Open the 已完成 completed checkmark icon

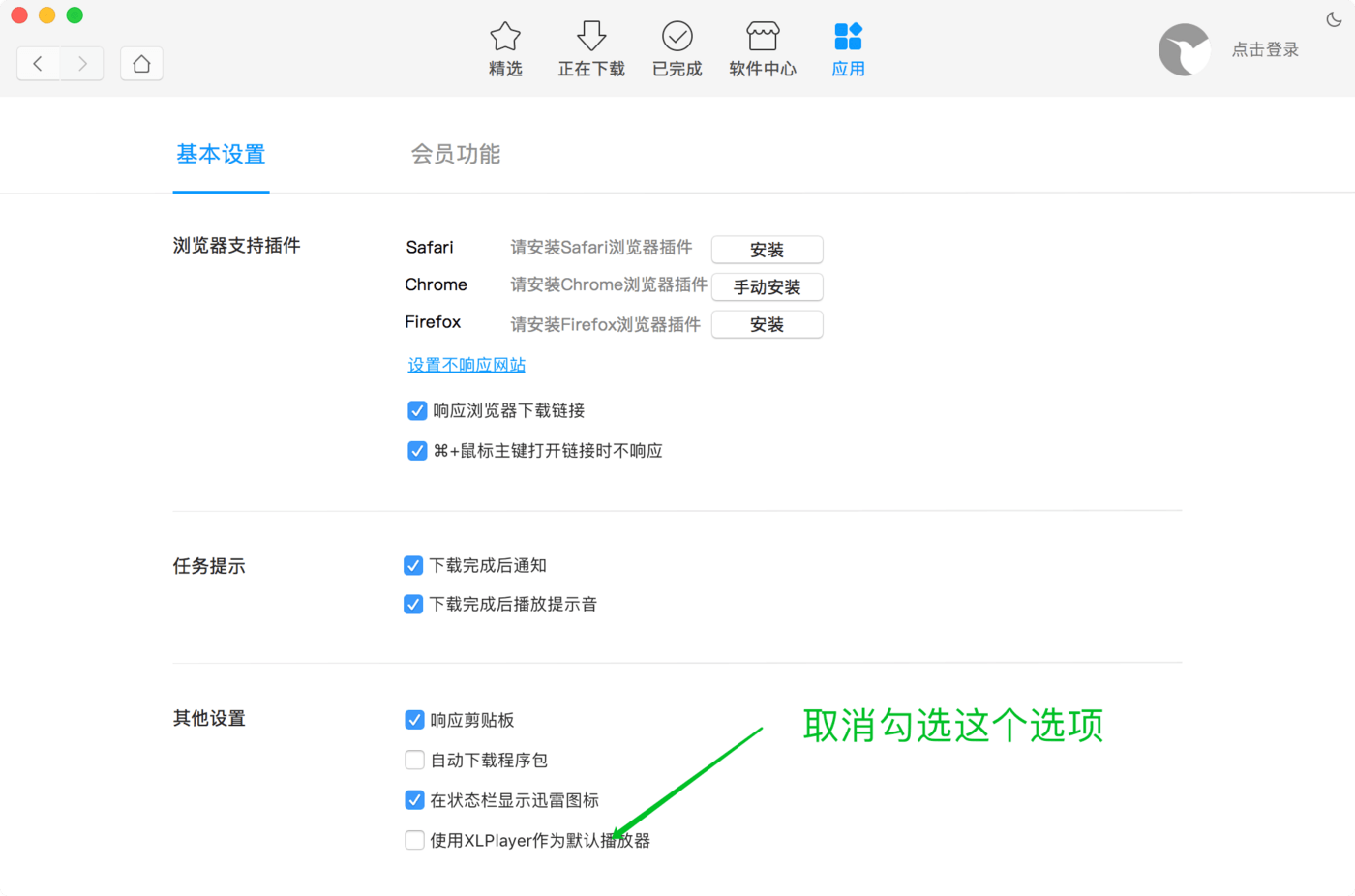tap(677, 37)
